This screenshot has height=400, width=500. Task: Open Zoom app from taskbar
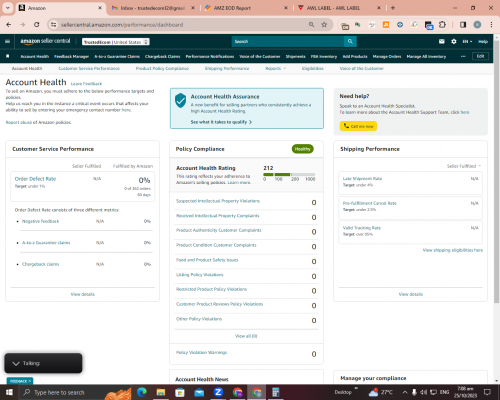click(218, 392)
